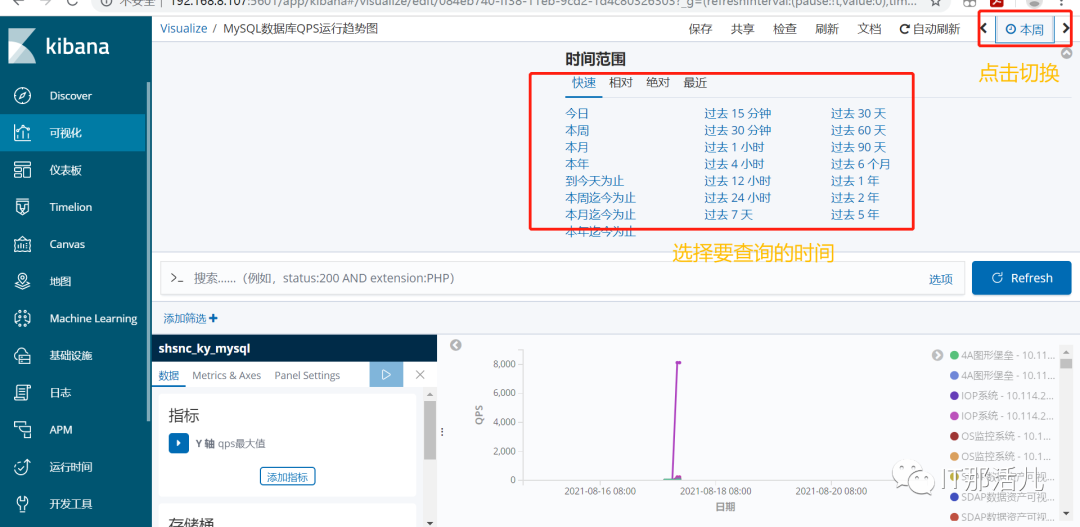Select 过去 24 小时 range
1080x527 pixels.
pyautogui.click(x=738, y=198)
